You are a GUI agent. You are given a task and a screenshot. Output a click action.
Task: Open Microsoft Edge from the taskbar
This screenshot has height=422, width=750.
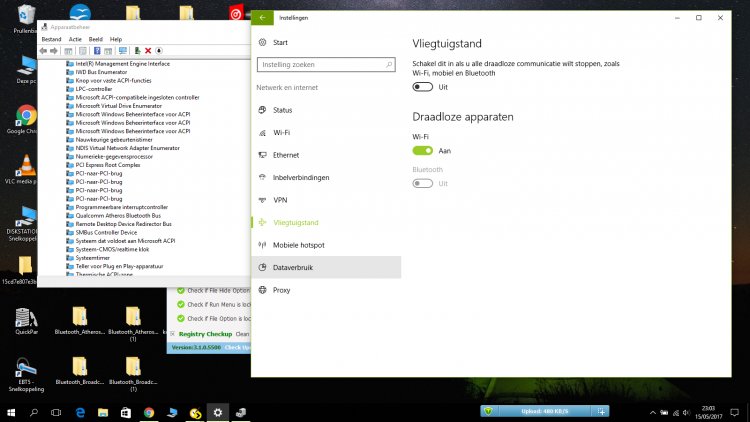click(x=80, y=412)
